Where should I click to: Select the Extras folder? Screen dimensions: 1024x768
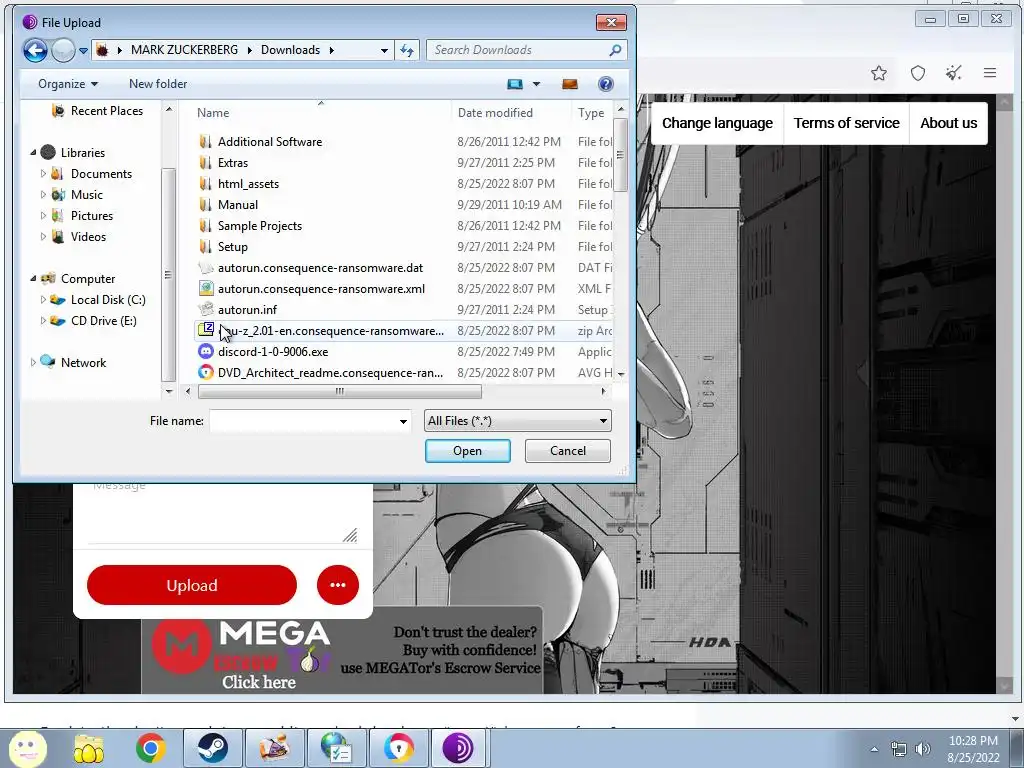click(x=232, y=163)
